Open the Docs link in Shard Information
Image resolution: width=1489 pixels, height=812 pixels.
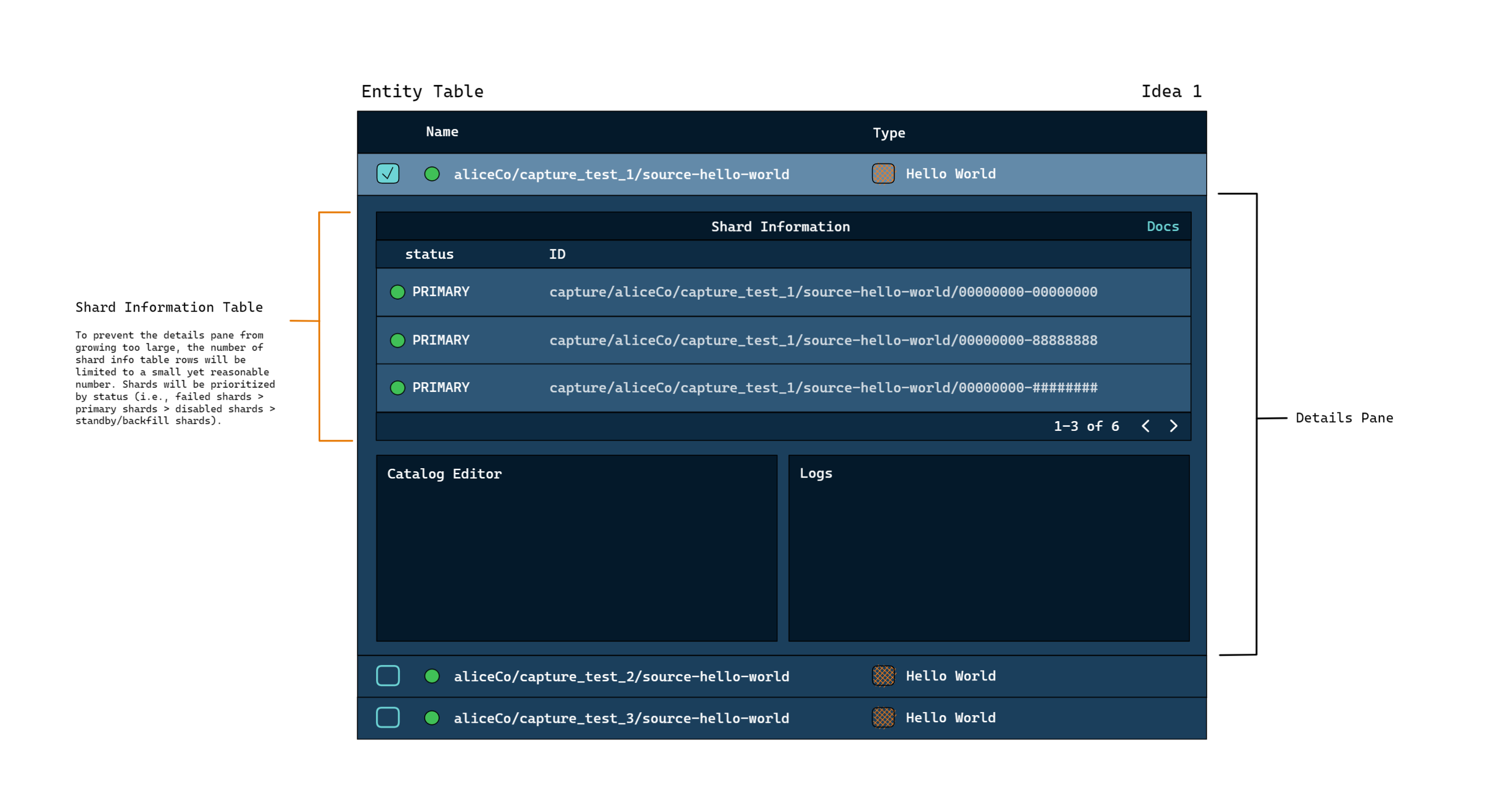1163,226
